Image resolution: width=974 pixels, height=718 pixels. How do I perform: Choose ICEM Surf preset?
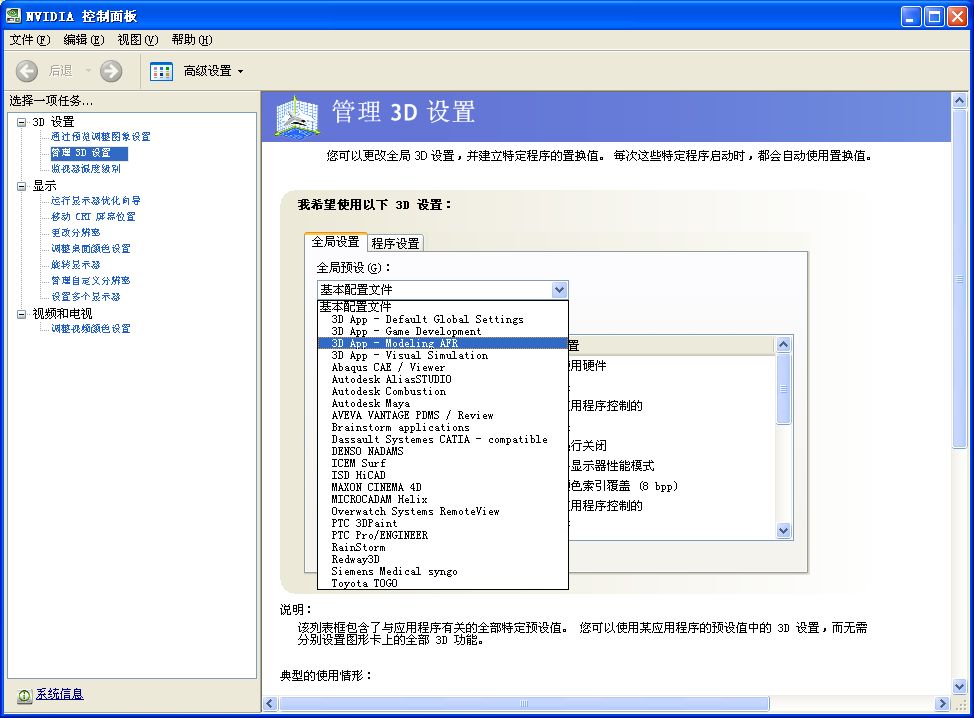pyautogui.click(x=443, y=463)
